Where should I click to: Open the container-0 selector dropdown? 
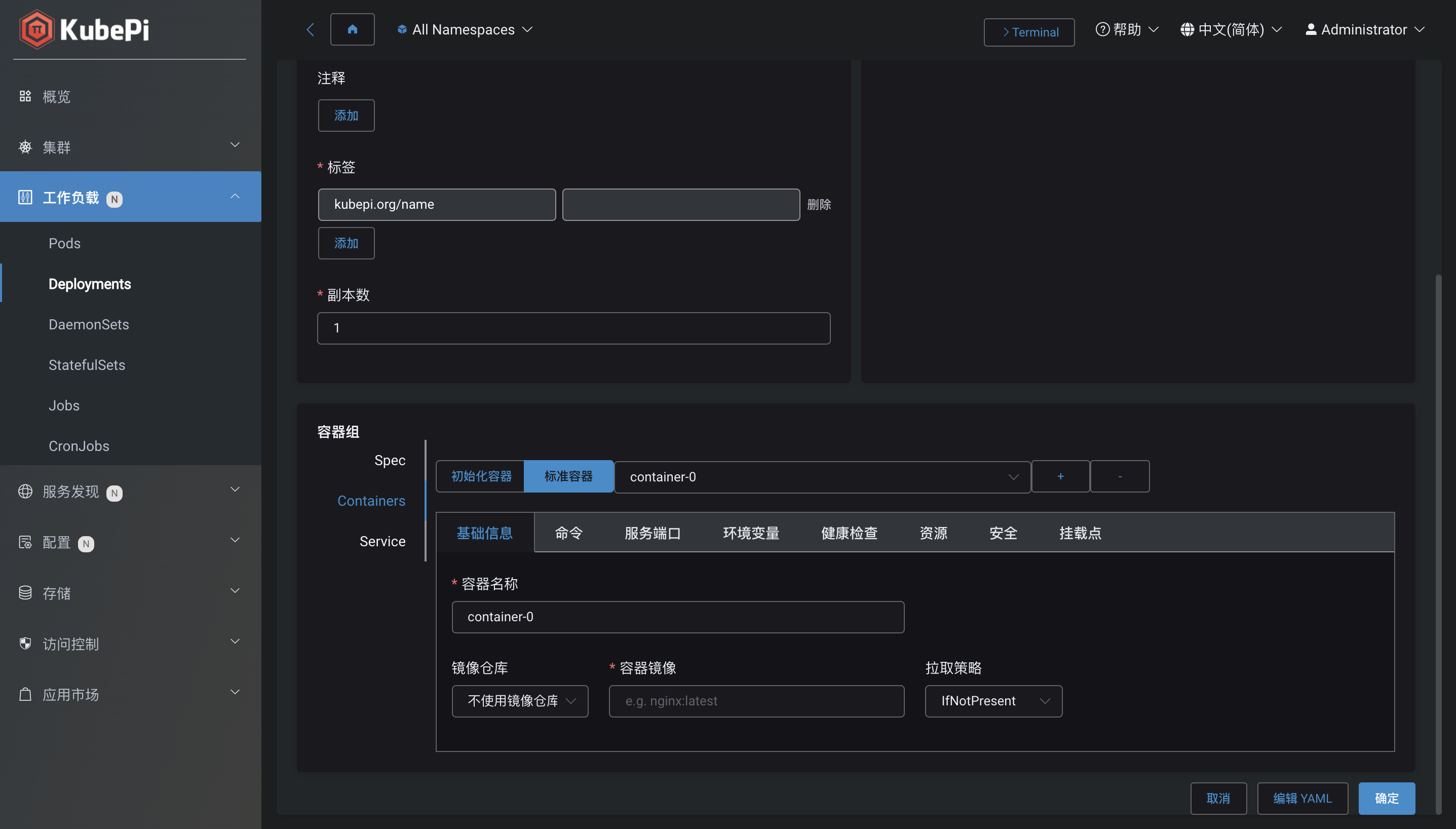click(x=823, y=476)
